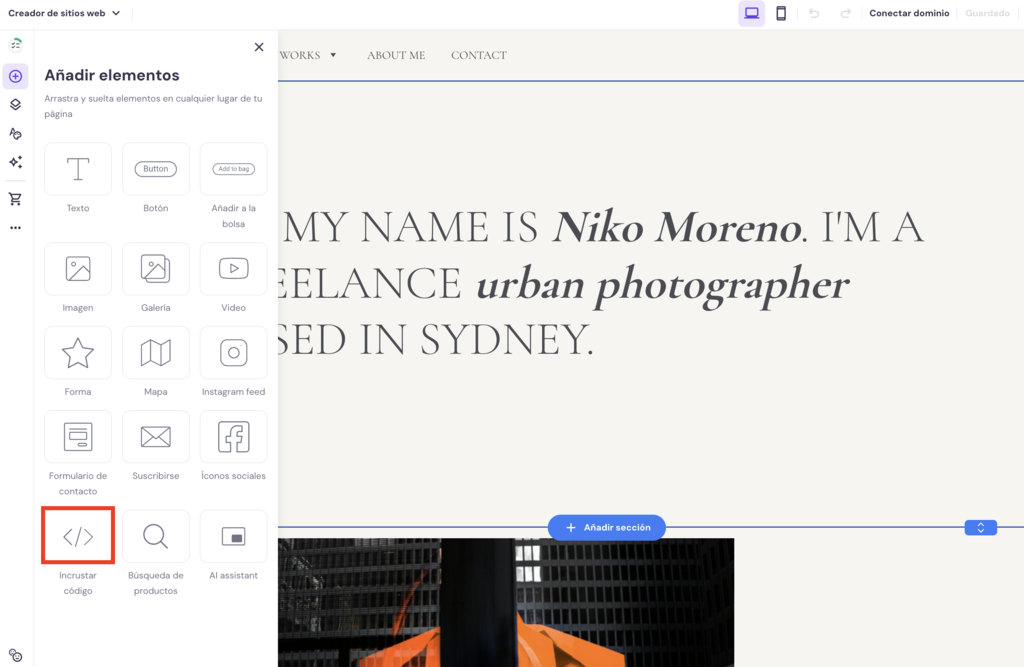Select the Galería element tile
This screenshot has height=667, width=1024.
tap(155, 269)
